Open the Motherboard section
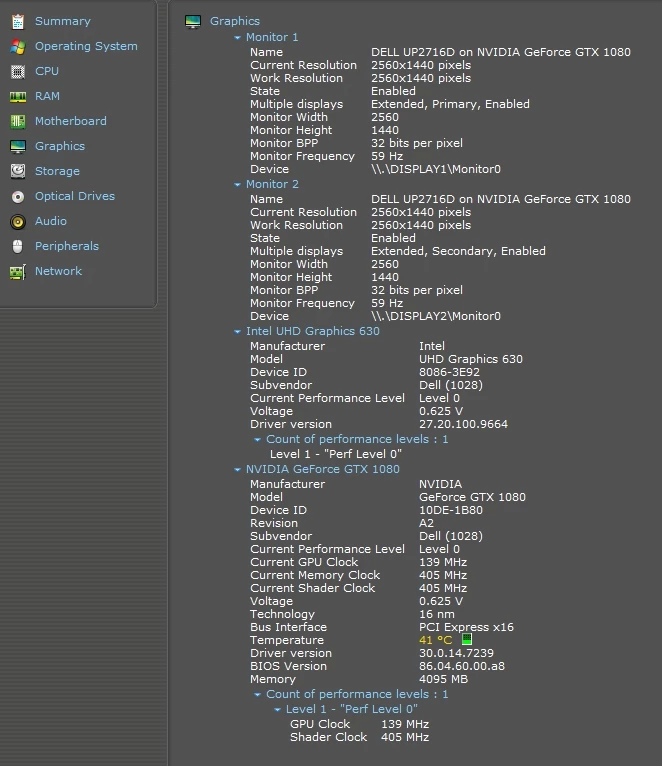Viewport: 662px width, 766px height. click(x=71, y=121)
